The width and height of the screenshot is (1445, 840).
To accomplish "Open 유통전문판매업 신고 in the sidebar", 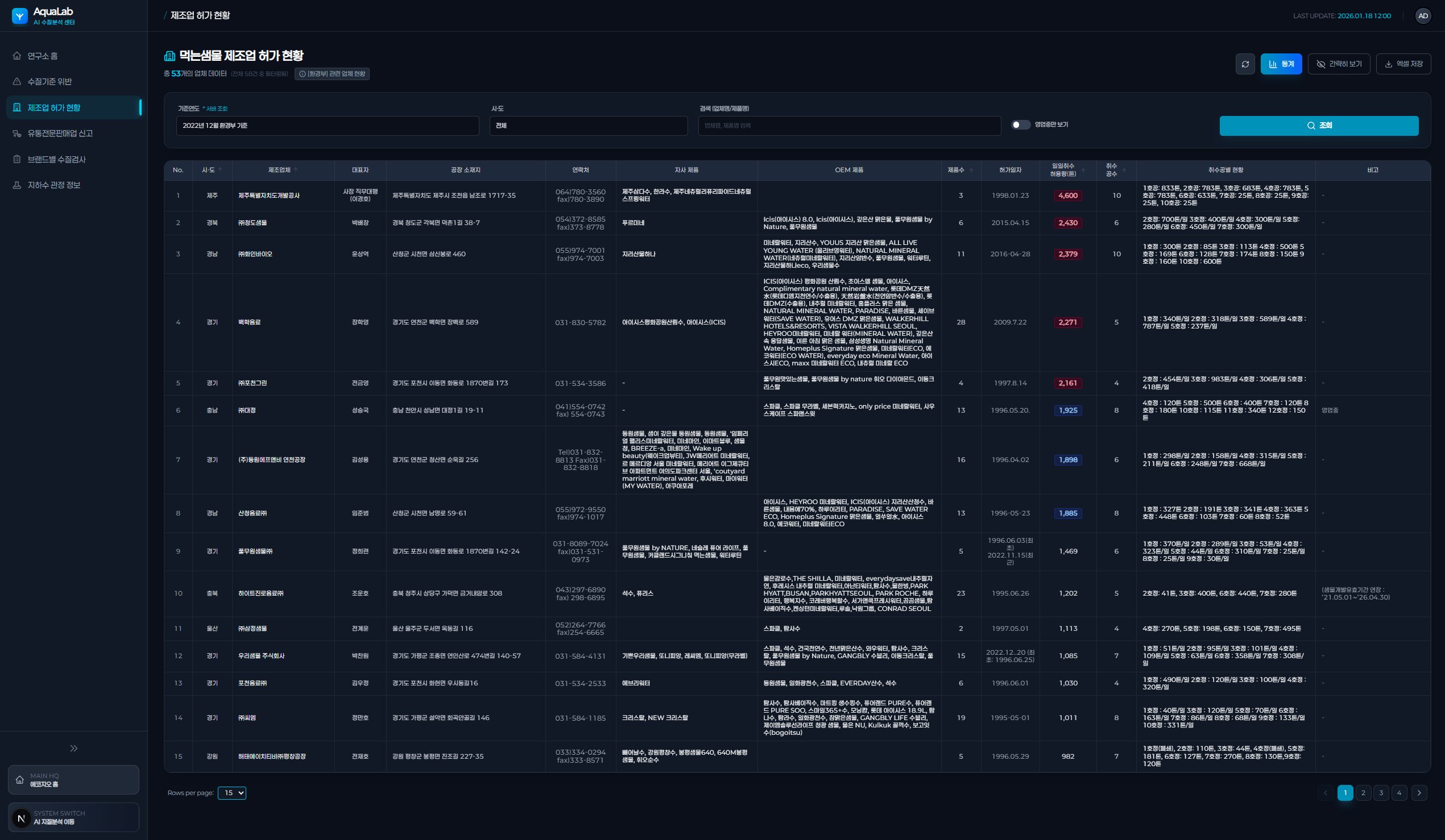I will [73, 134].
